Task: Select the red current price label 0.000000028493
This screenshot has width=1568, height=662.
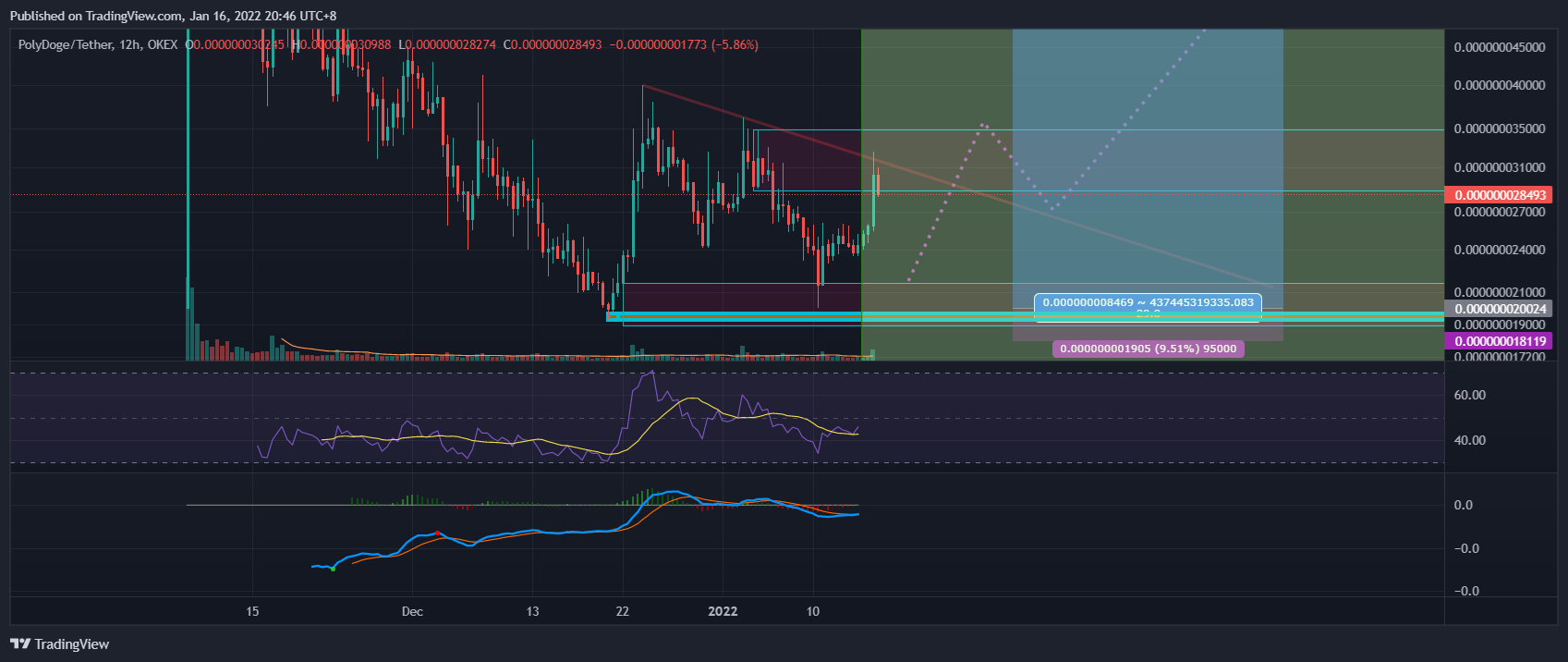Action: tap(1500, 195)
